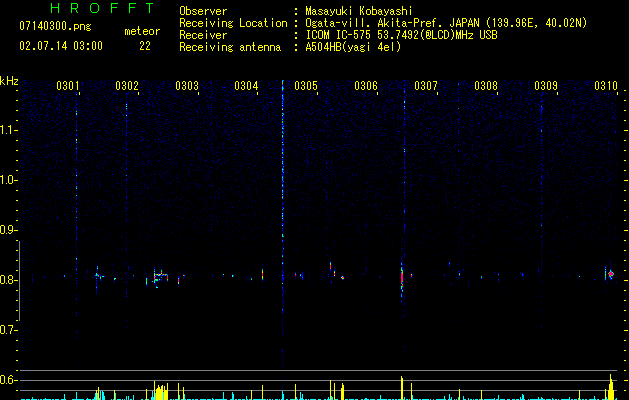The image size is (629, 400).
Task: Click the 0.7 kHz frequency label
Action: [8, 330]
